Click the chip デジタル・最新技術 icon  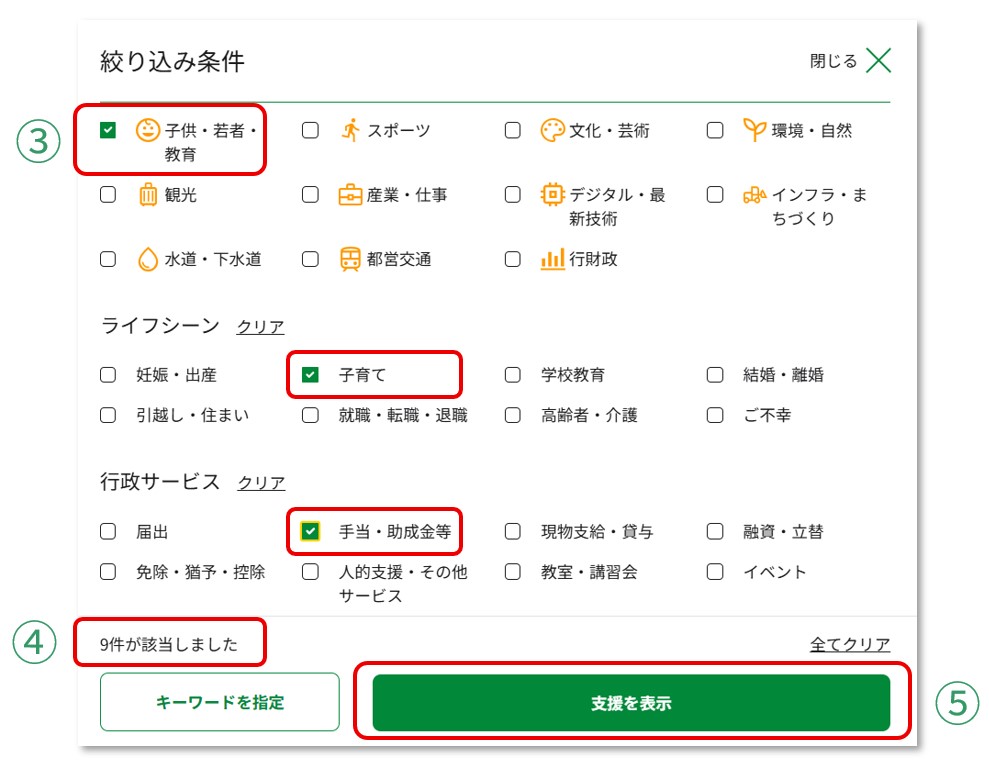tap(552, 195)
